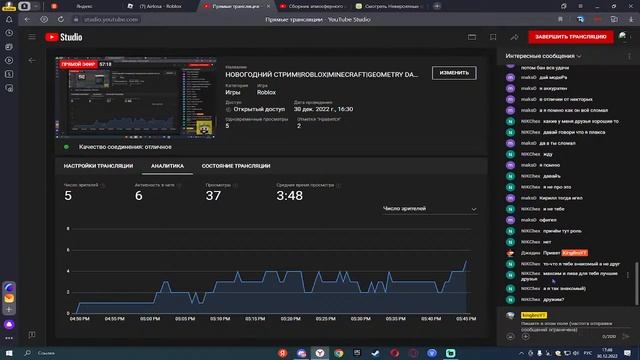Click the bookmark icon in address bar
Image resolution: width=640 pixels, height=360 pixels.
coord(560,20)
